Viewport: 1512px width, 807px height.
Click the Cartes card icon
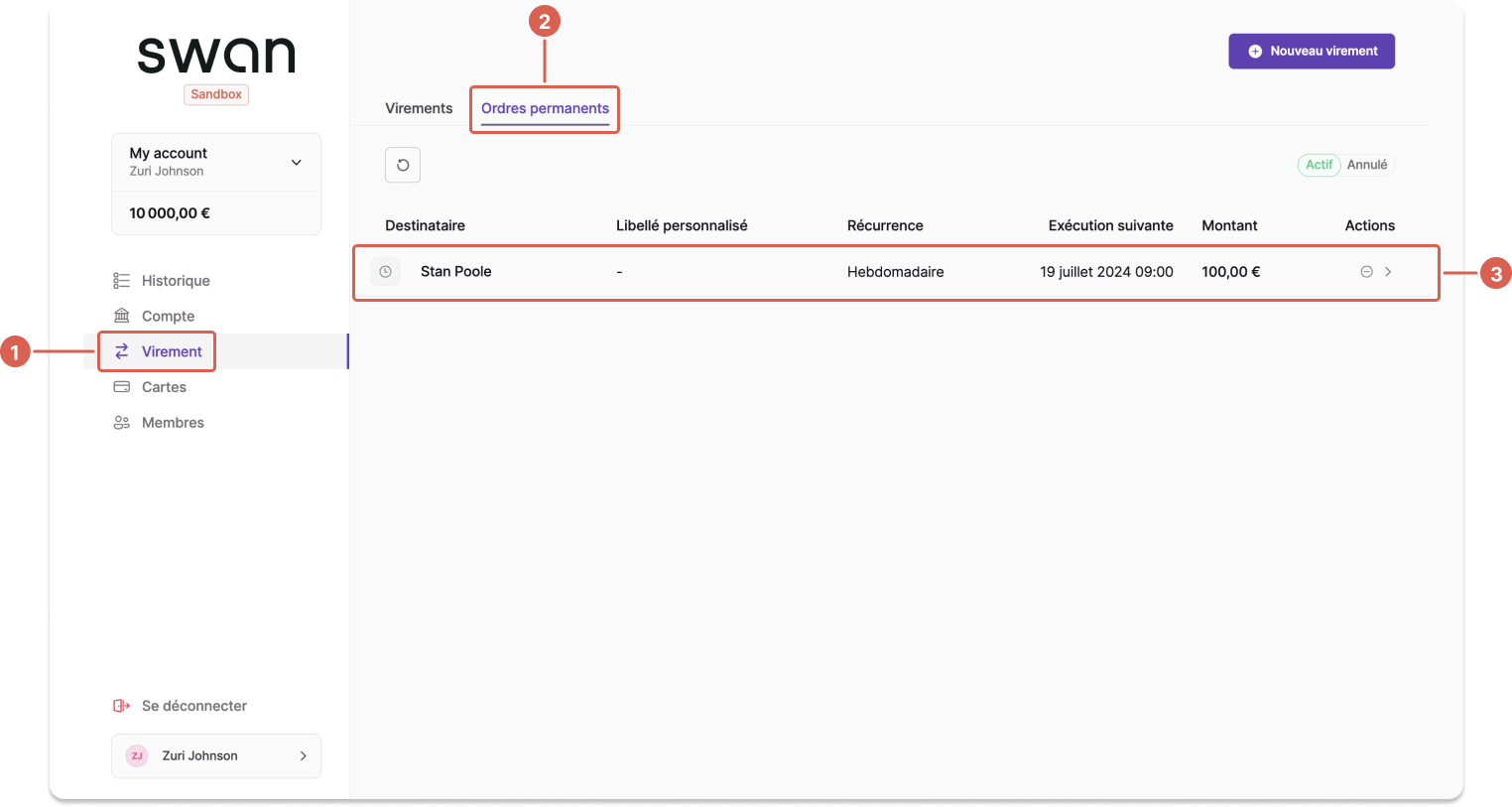122,387
